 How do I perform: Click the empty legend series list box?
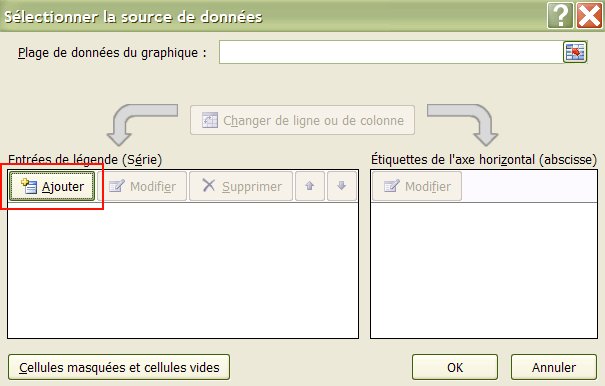[183, 270]
